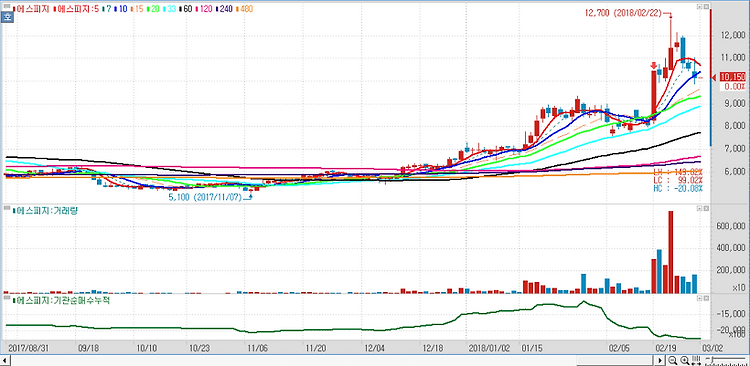Click the red down-arrow marker on the chart

click(653, 66)
